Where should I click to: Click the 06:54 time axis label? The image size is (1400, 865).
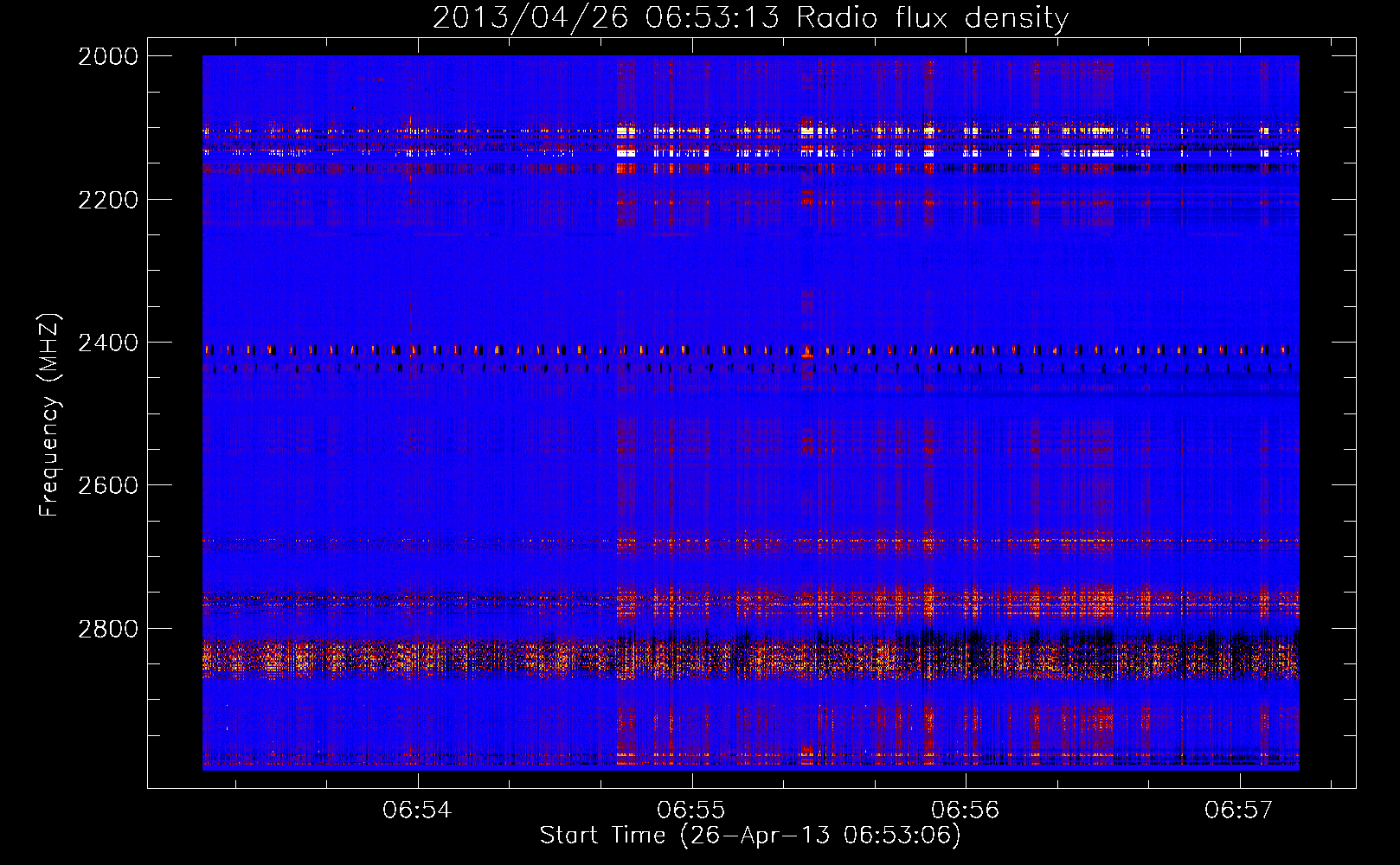(417, 810)
